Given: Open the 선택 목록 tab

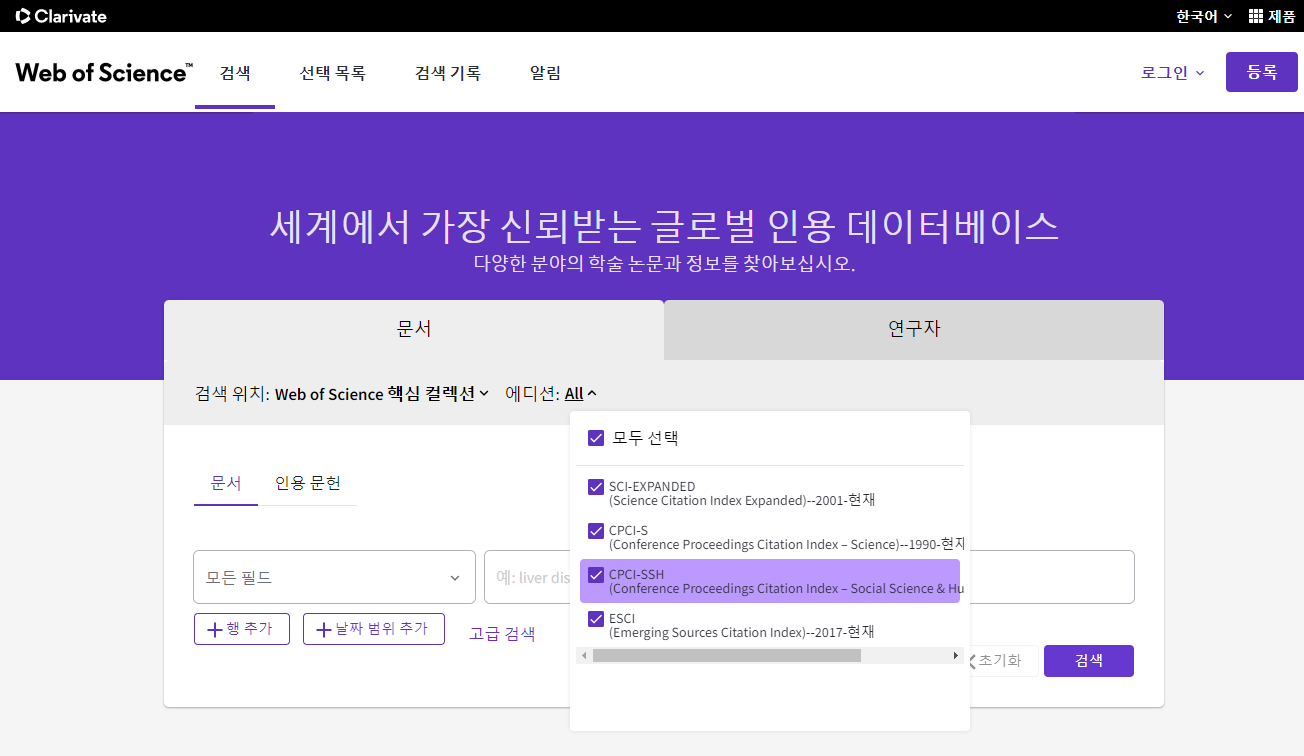Looking at the screenshot, I should click(332, 73).
